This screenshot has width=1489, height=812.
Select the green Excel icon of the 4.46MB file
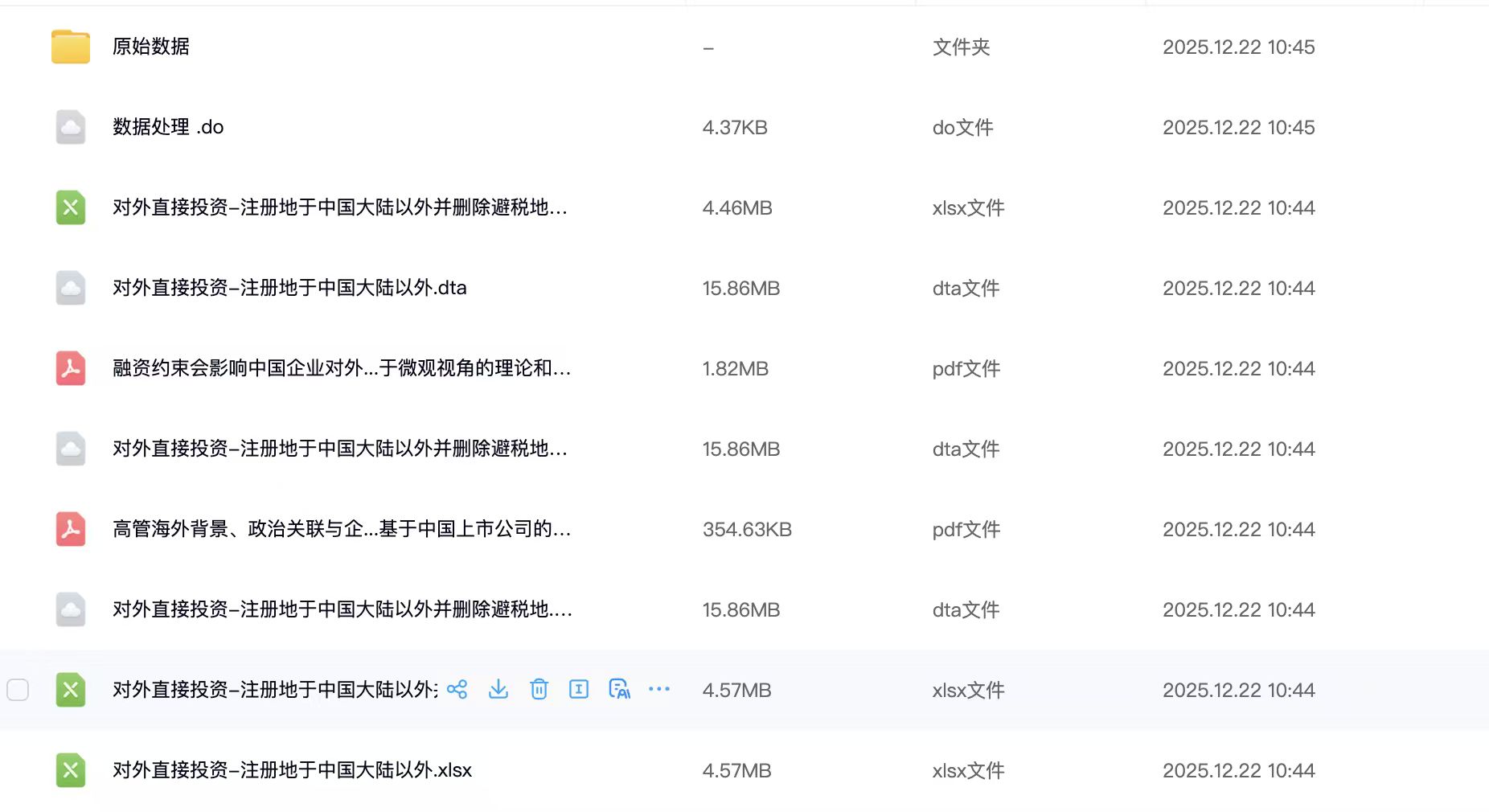point(71,207)
